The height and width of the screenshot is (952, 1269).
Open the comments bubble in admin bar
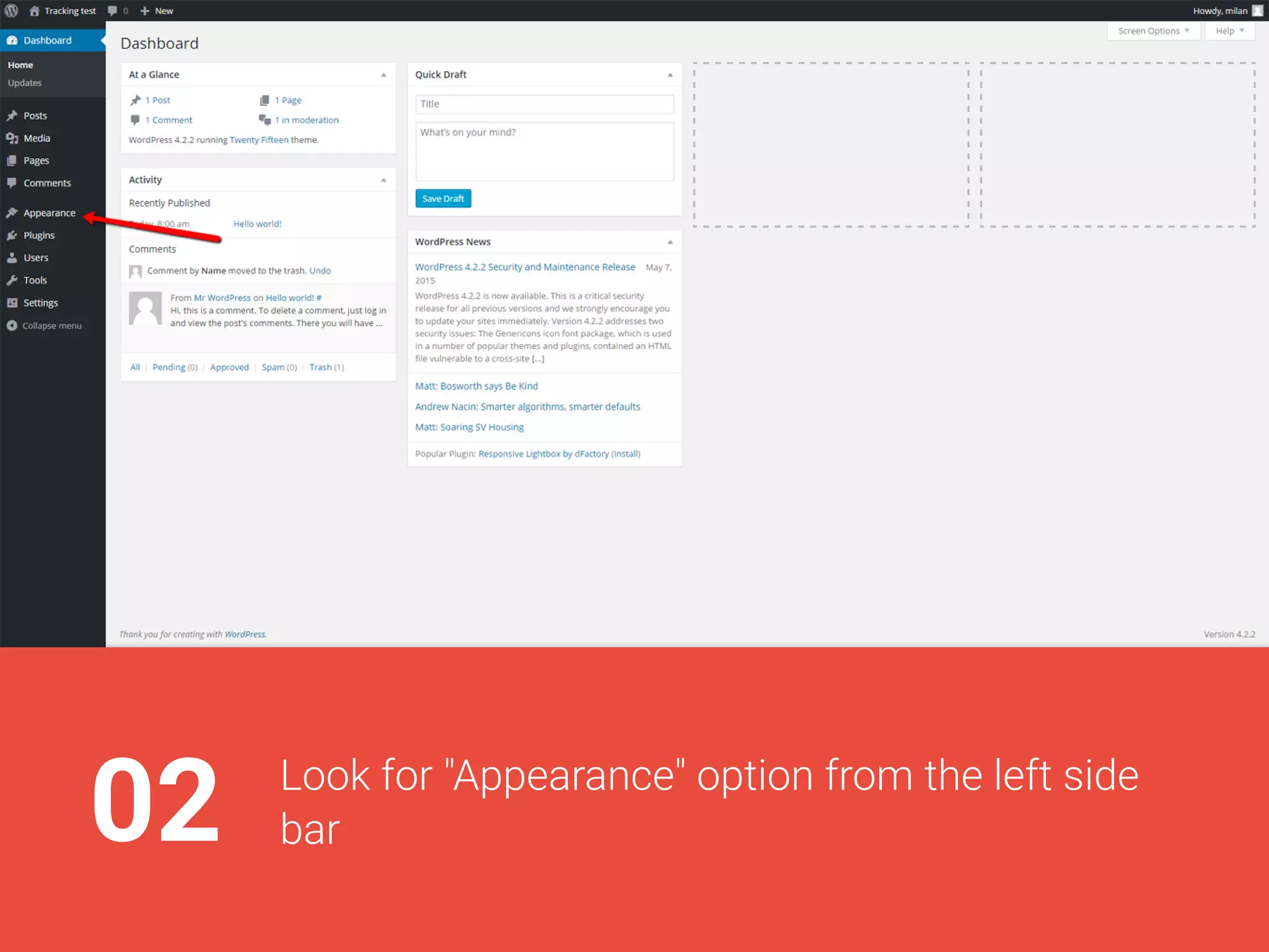coord(112,11)
